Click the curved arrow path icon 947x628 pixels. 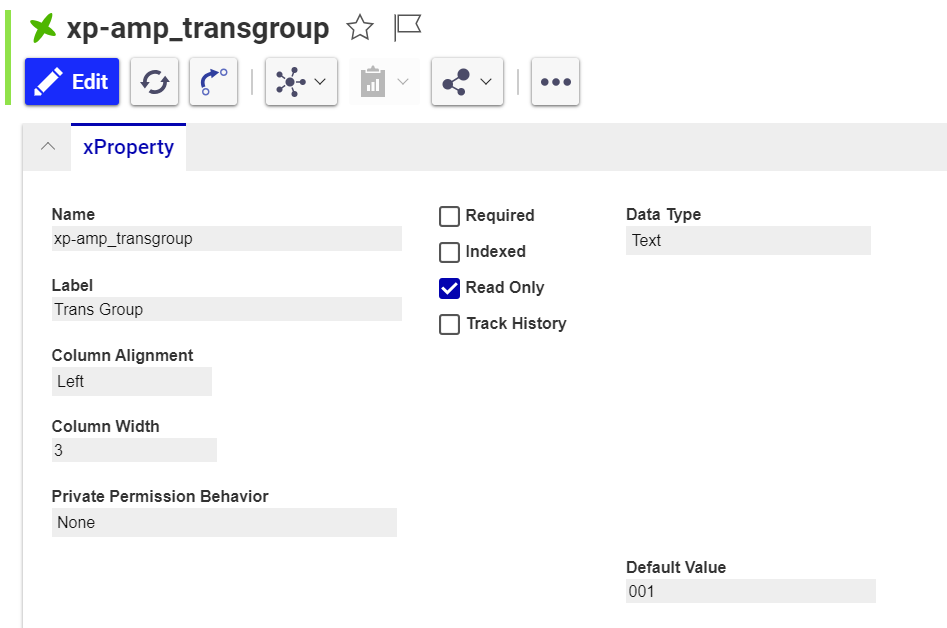coord(213,82)
